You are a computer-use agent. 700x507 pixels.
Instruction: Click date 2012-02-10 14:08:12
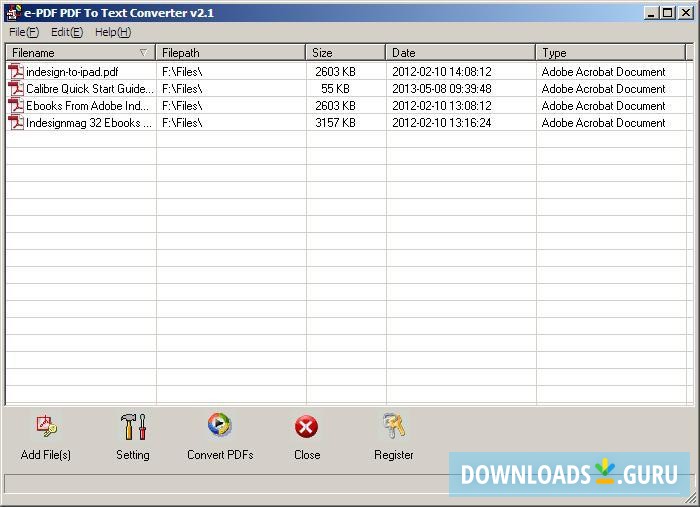point(442,72)
